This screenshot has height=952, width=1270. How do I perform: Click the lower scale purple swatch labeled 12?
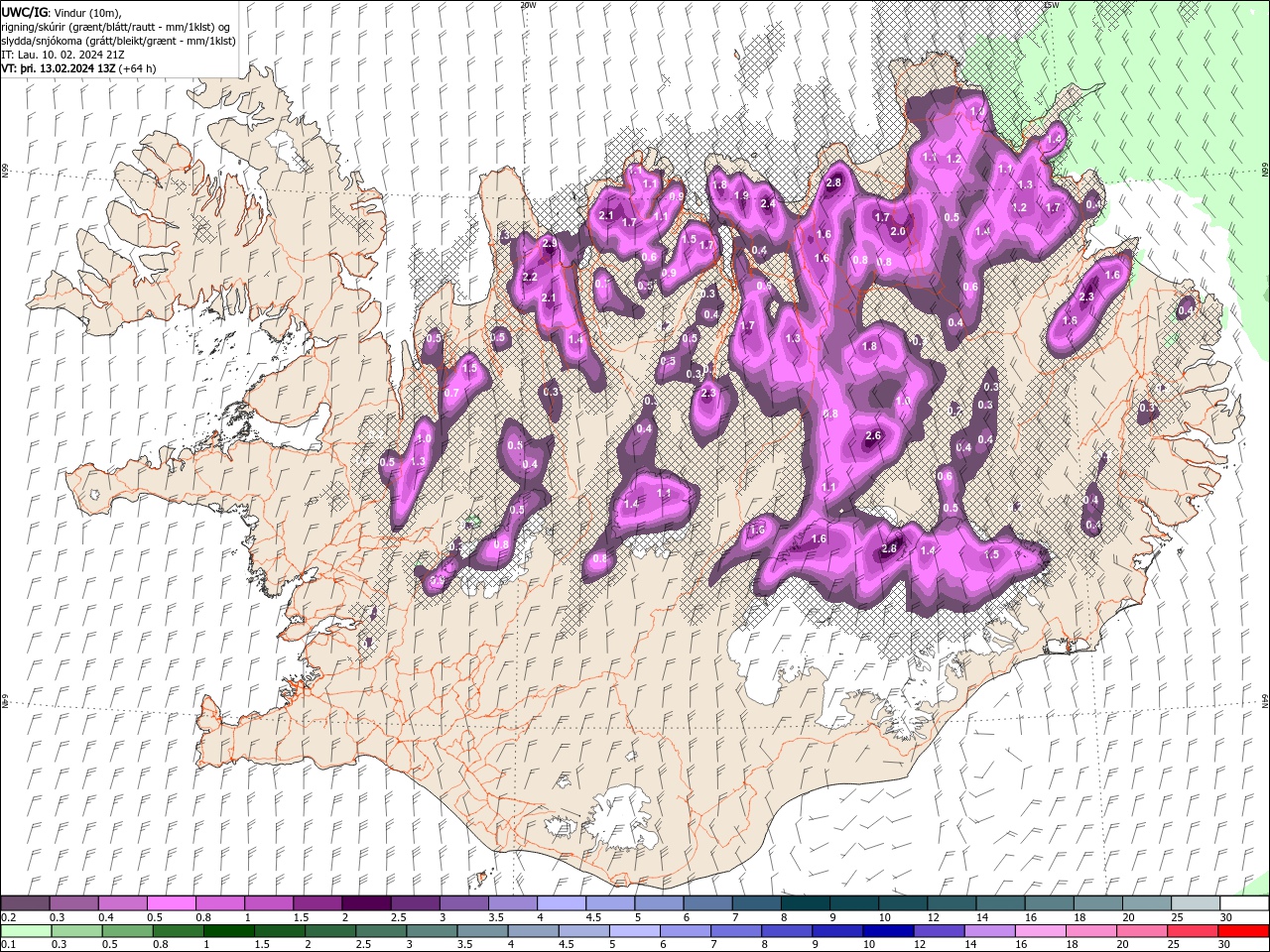coord(938,931)
